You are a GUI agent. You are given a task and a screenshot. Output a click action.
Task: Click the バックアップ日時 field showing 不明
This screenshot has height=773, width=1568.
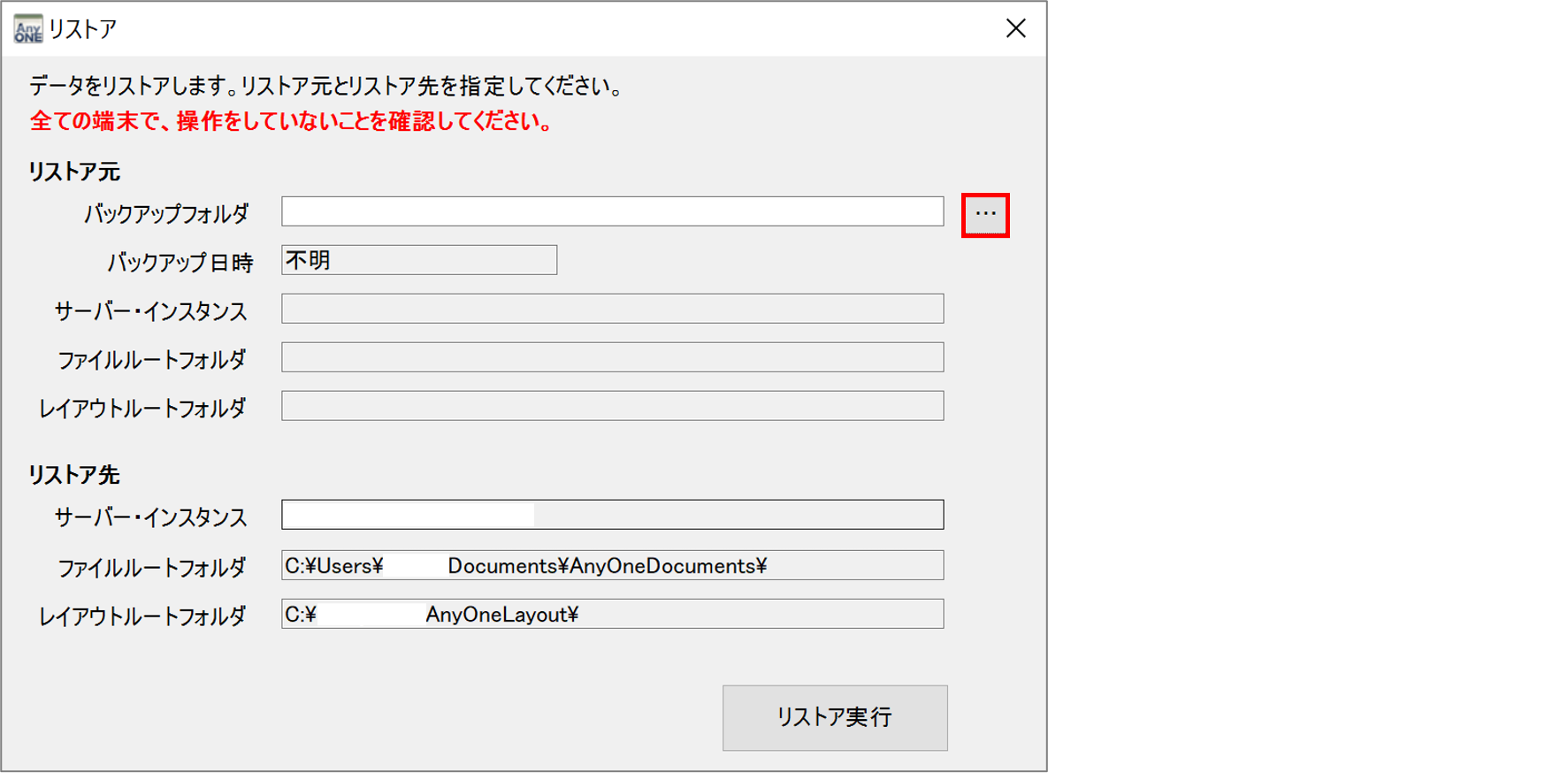419,261
